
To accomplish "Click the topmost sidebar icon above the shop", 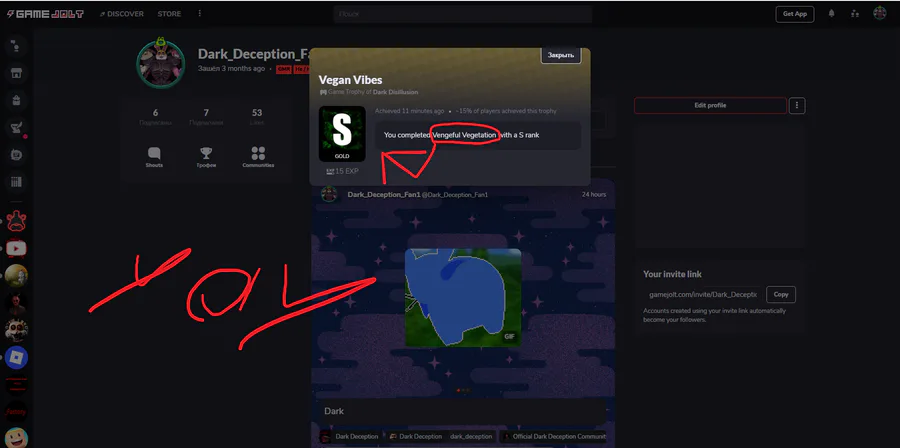I will point(16,46).
